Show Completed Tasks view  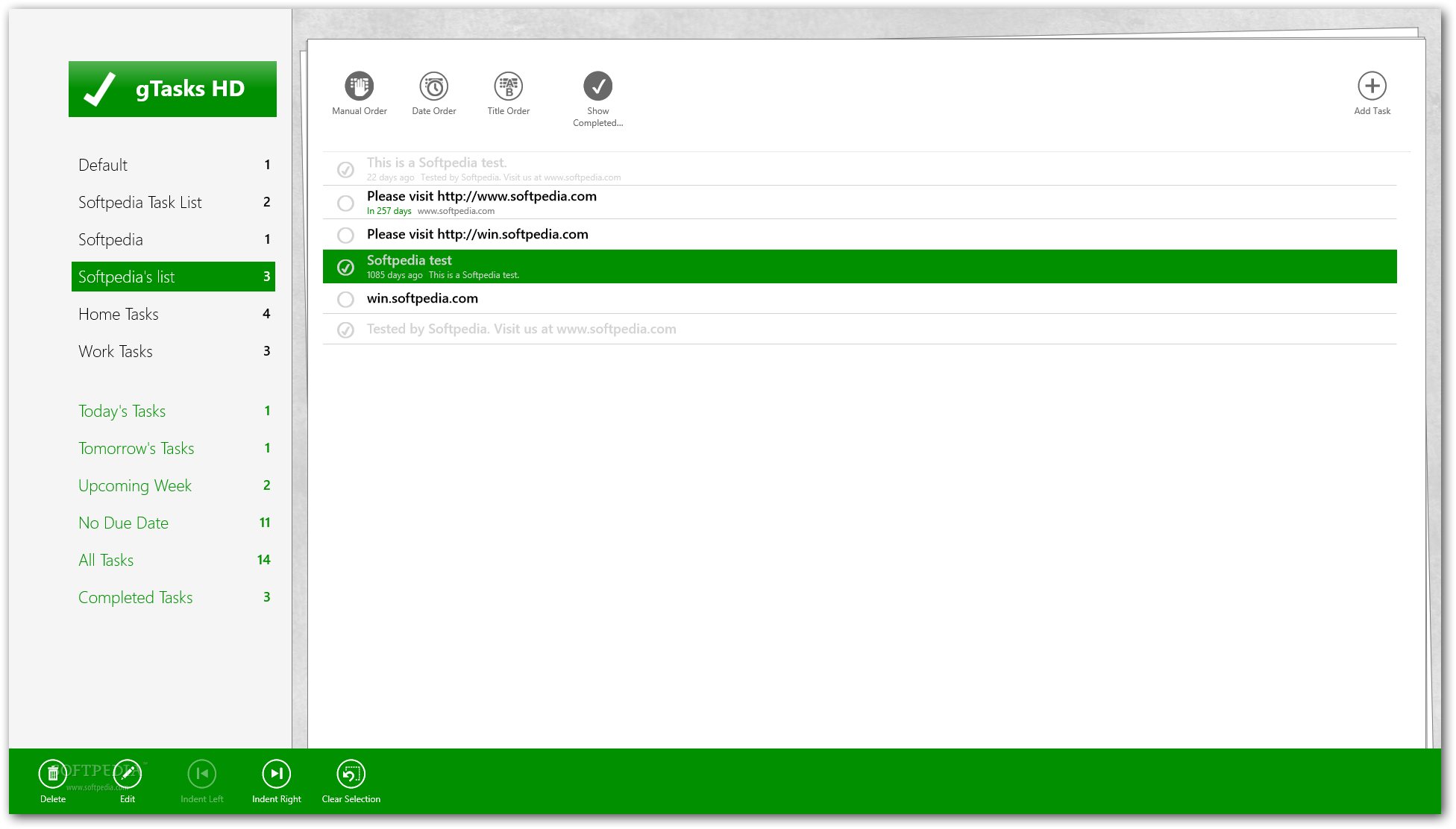tap(173, 597)
